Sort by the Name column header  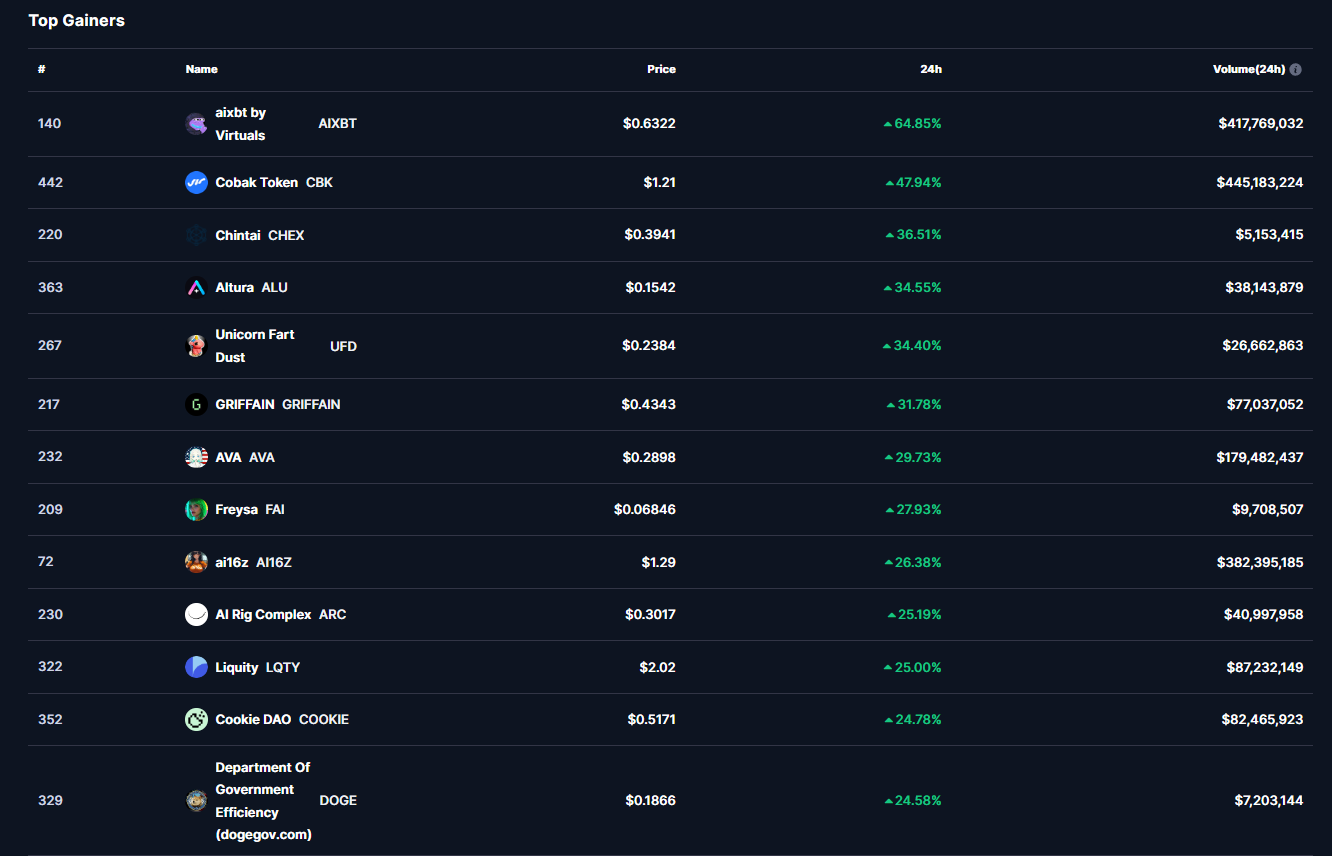201,70
